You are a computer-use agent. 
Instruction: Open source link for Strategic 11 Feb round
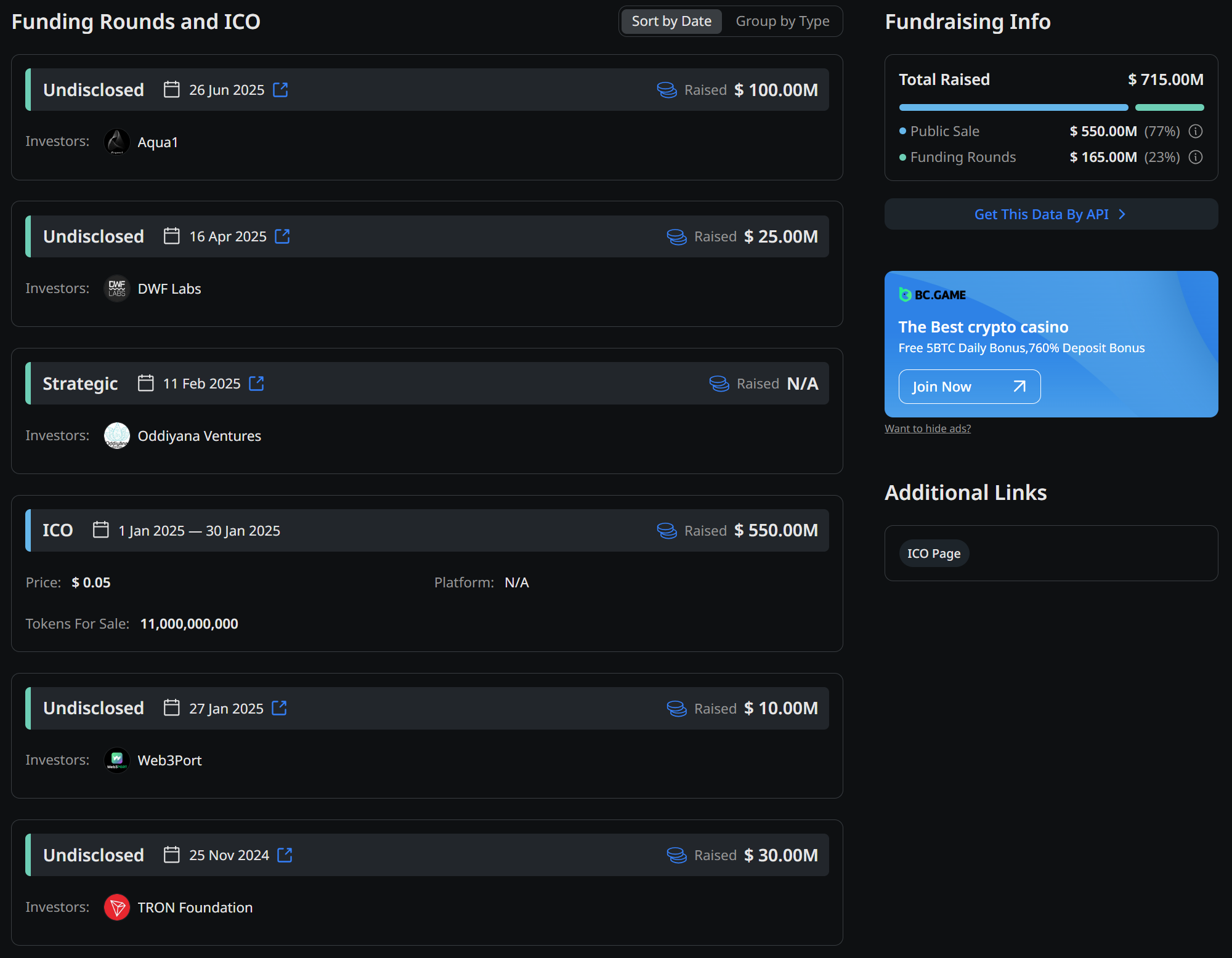coord(256,384)
